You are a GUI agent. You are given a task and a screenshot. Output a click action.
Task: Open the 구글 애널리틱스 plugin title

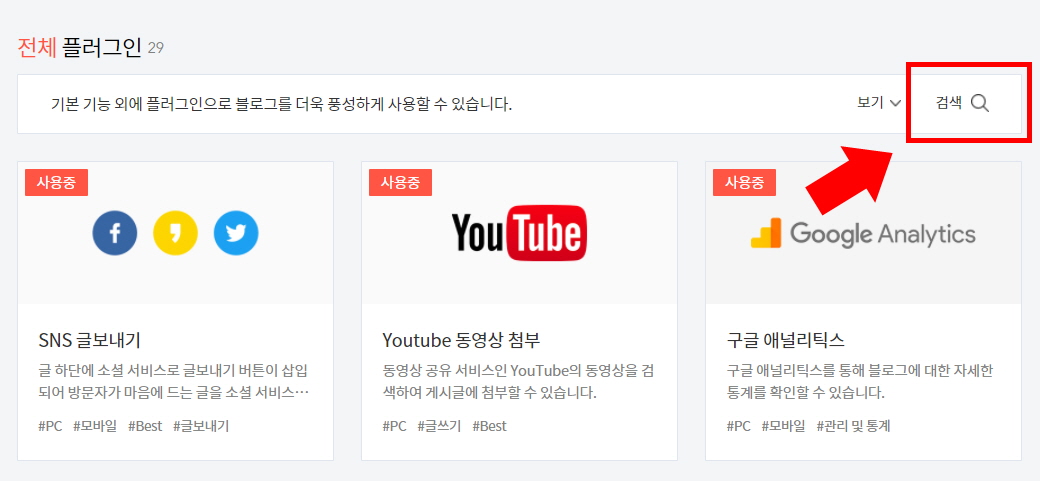[785, 340]
